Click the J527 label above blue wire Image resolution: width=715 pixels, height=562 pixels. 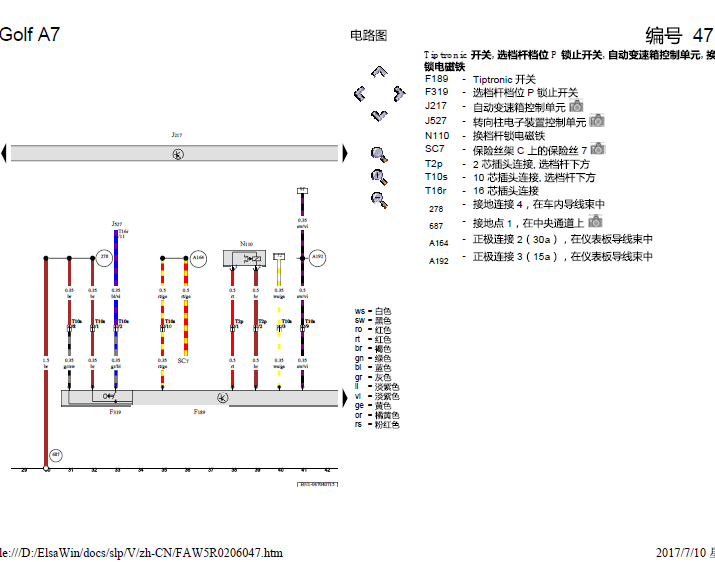point(116,224)
